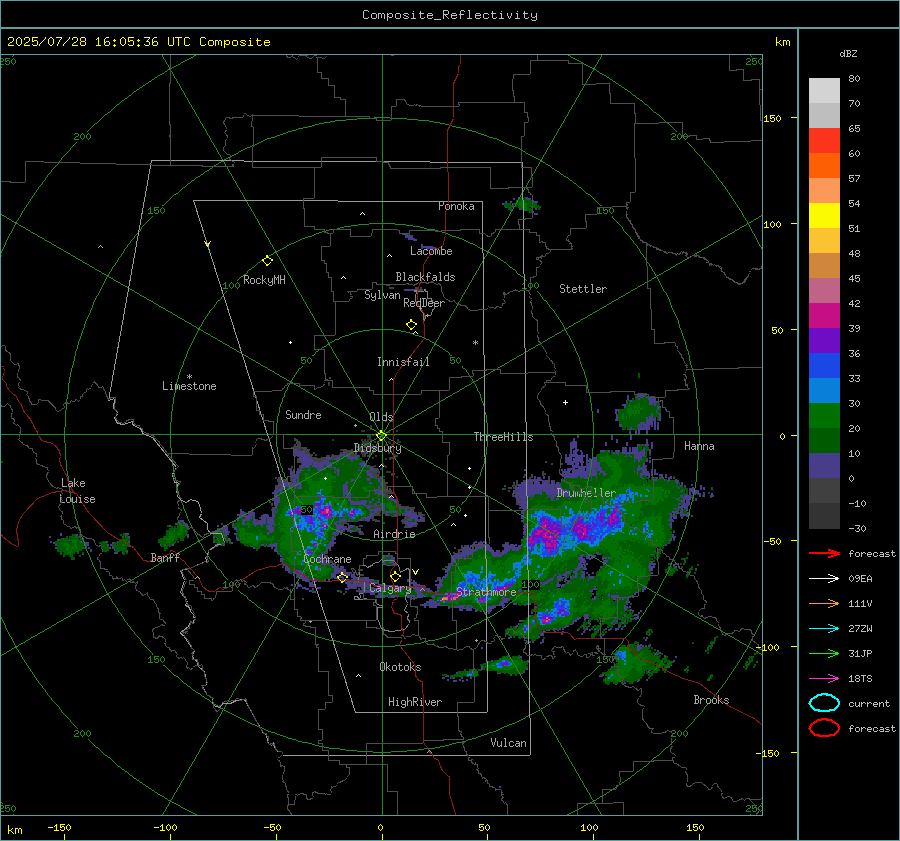The height and width of the screenshot is (841, 900).
Task: Click the Vulcan city label
Action: tap(508, 743)
